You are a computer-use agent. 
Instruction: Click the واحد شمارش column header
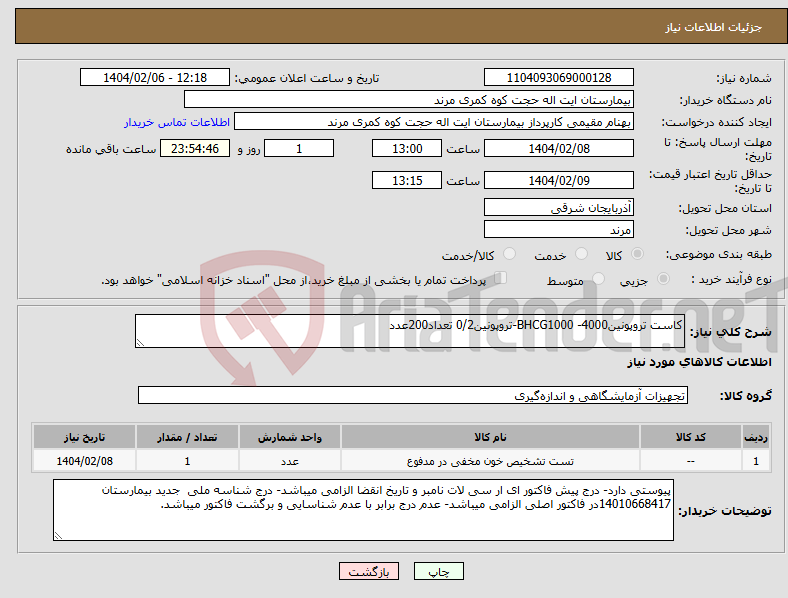pos(290,437)
